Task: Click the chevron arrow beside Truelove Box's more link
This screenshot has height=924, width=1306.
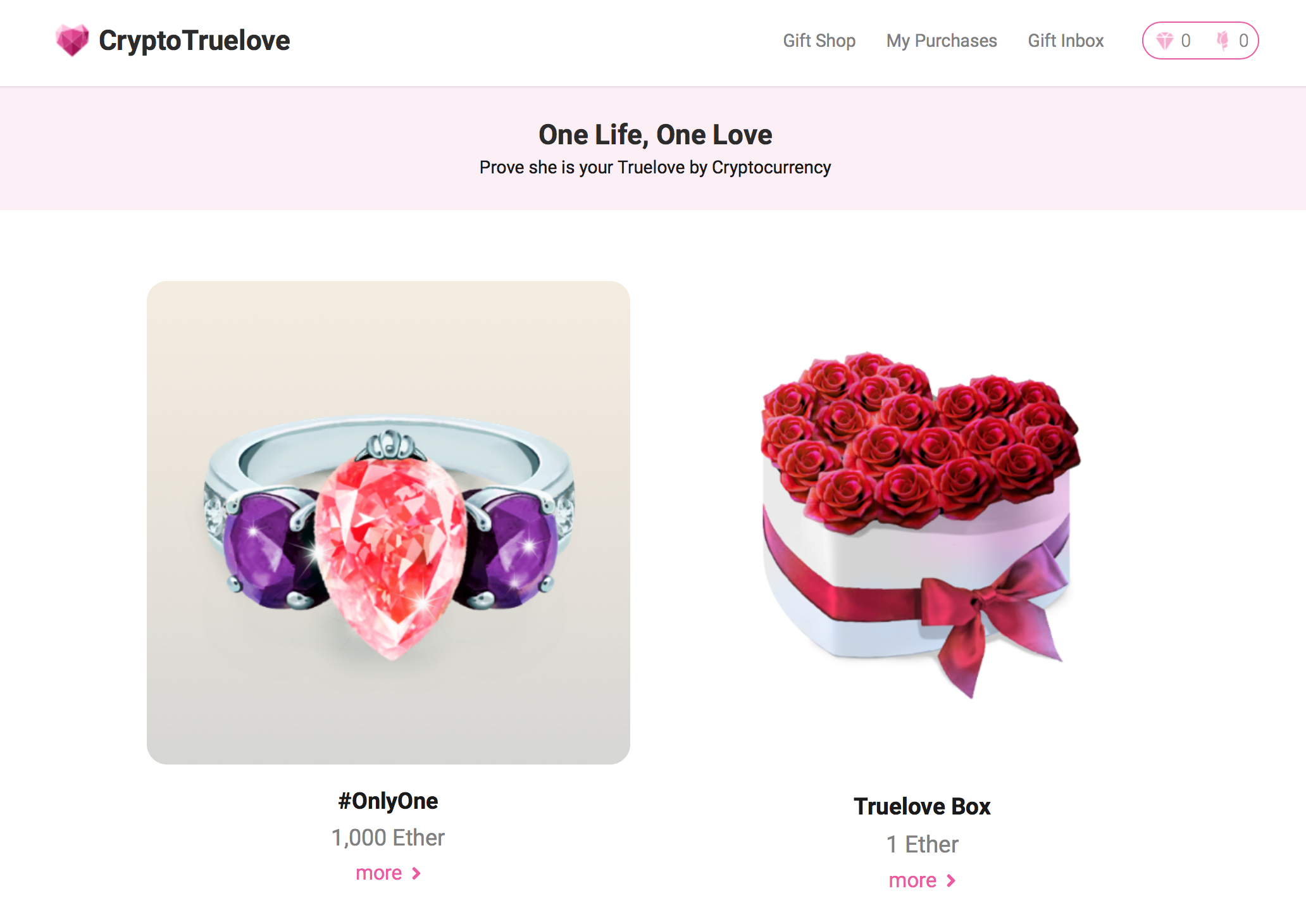Action: 950,880
